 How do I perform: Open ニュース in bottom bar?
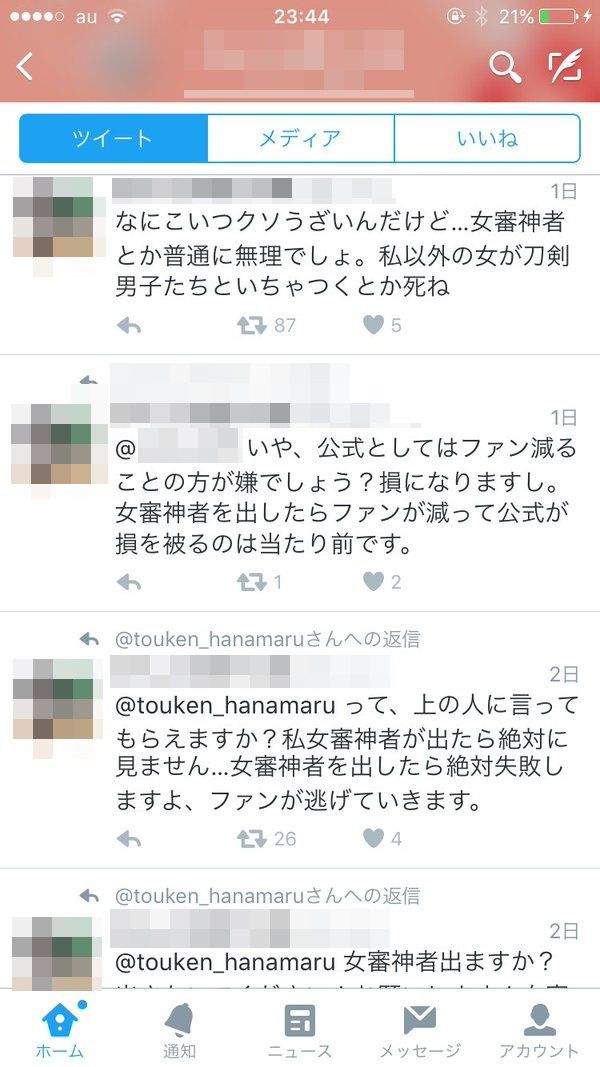pyautogui.click(x=300, y=1029)
